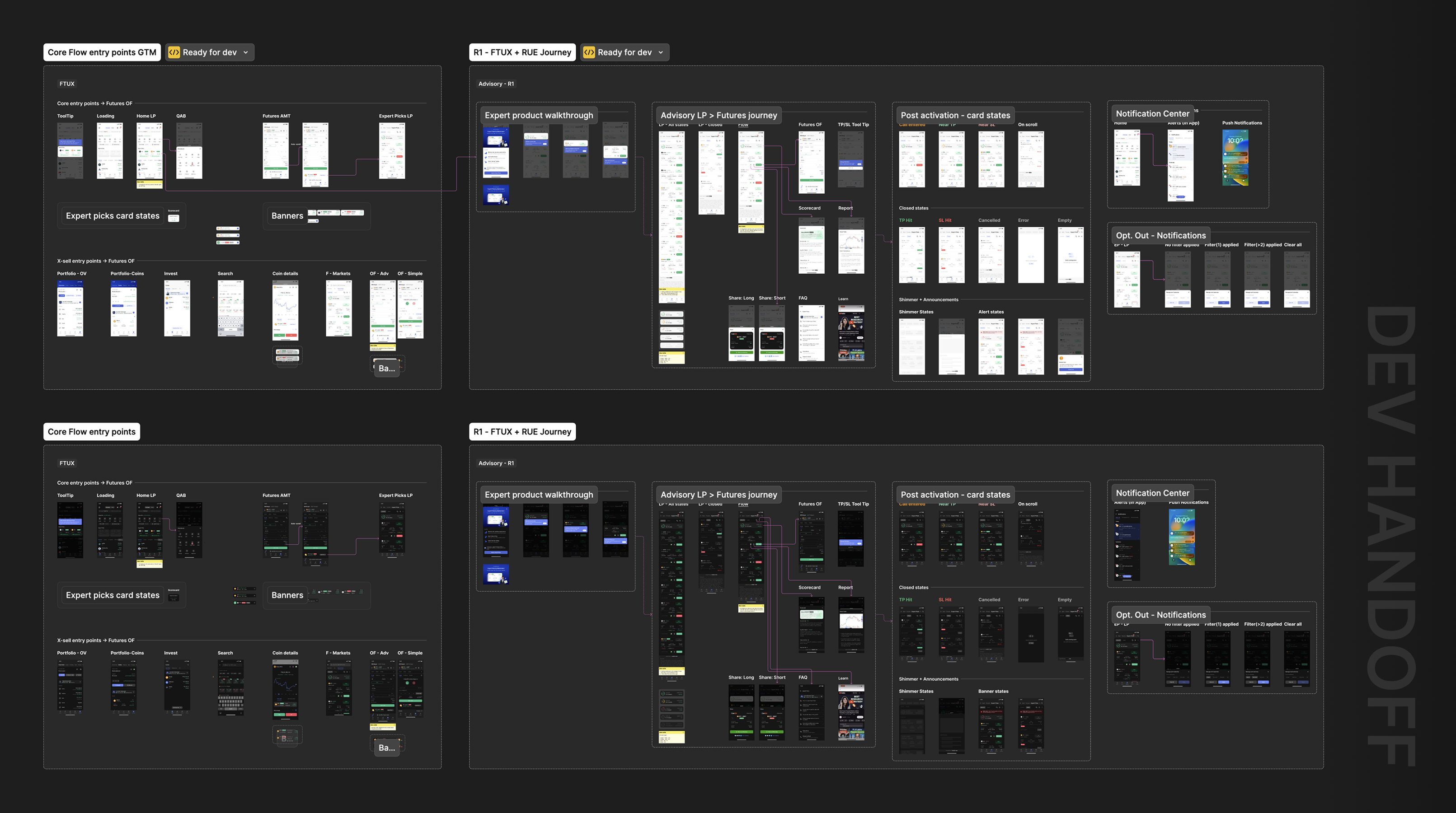1456x813 pixels.
Task: Select the light-mode 'Scorecard' screen frame
Action: coord(811,245)
